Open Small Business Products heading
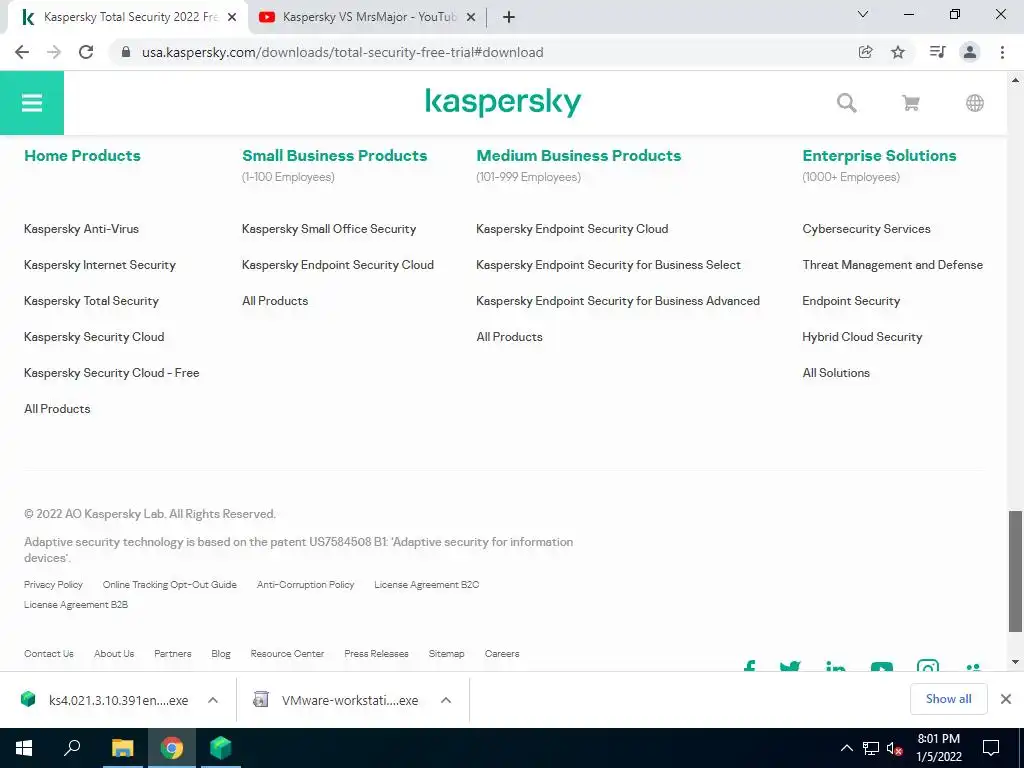 pyautogui.click(x=334, y=155)
